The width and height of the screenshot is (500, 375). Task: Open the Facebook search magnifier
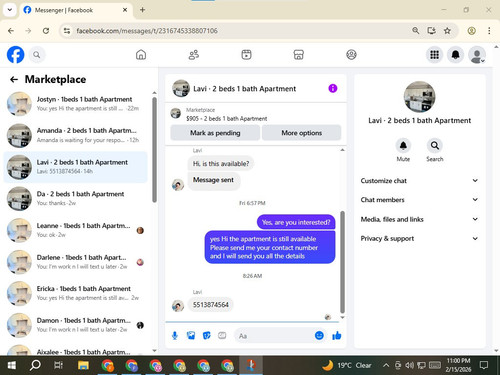pyautogui.click(x=37, y=55)
